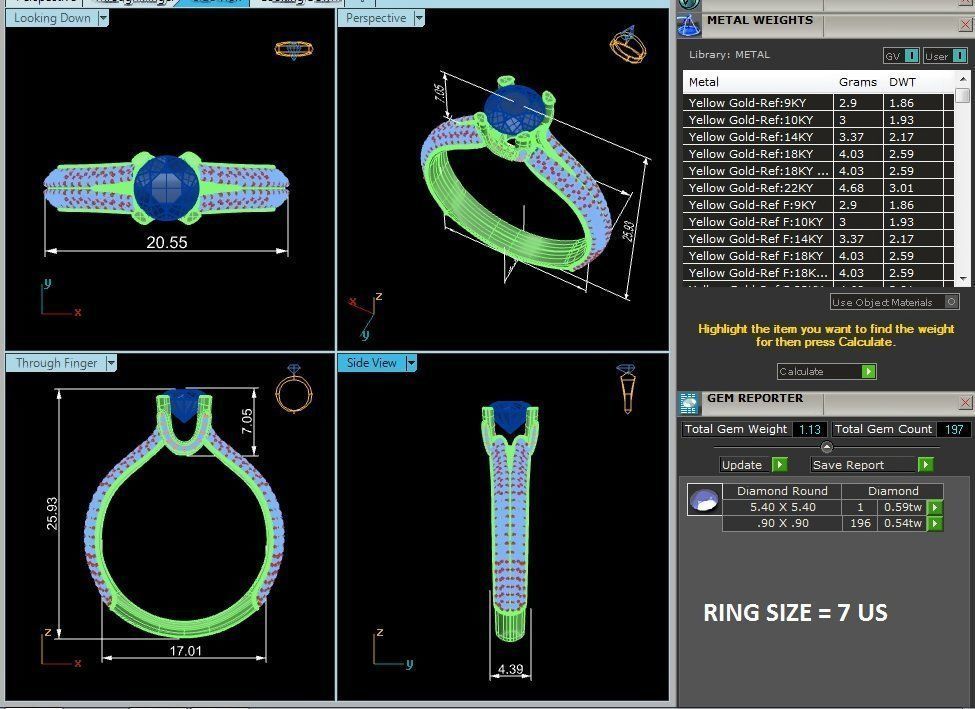Select the 5.40 X 5.40 diamond row
The image size is (975, 709).
coord(833,507)
